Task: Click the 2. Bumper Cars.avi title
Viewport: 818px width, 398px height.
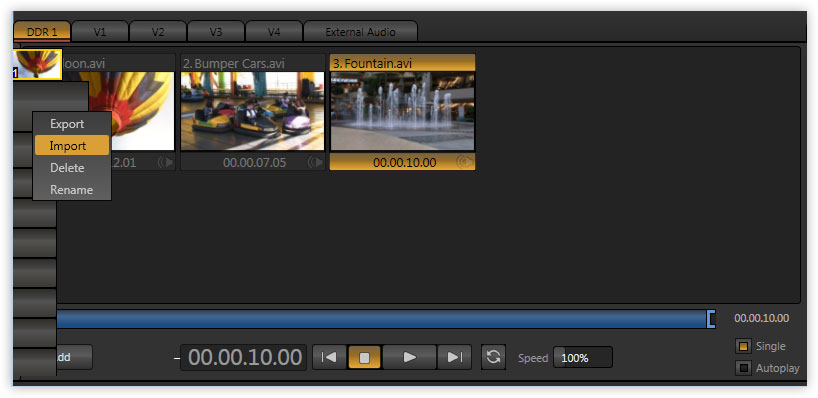Action: pyautogui.click(x=234, y=64)
